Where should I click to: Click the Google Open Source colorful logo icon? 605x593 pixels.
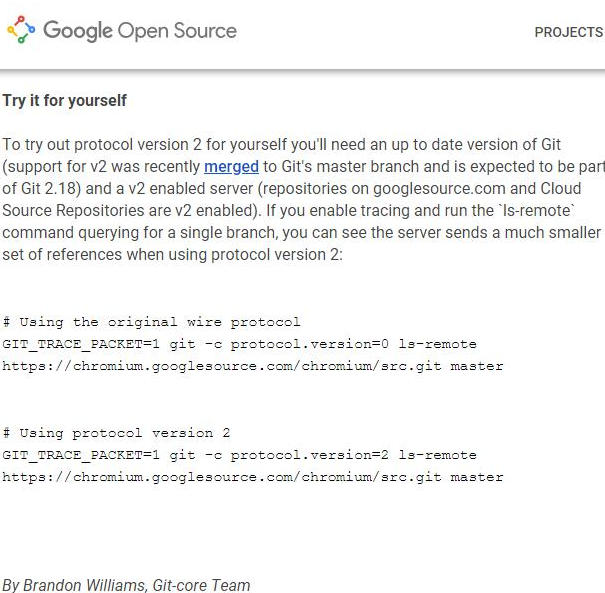21,30
